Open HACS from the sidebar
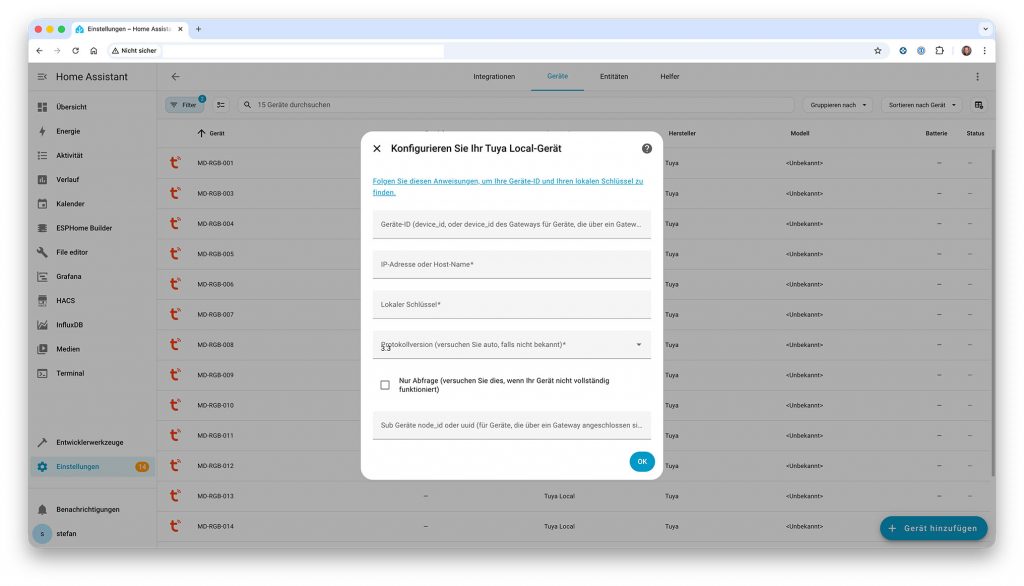 tap(66, 300)
